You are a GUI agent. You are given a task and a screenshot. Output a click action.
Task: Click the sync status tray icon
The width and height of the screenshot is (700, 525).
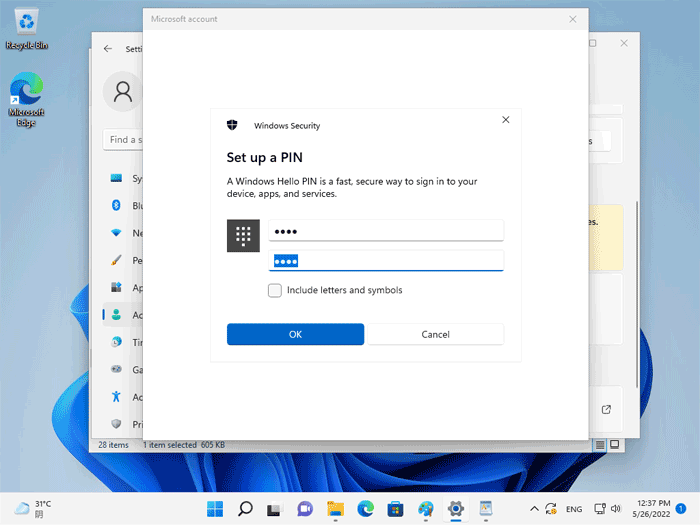(551, 509)
